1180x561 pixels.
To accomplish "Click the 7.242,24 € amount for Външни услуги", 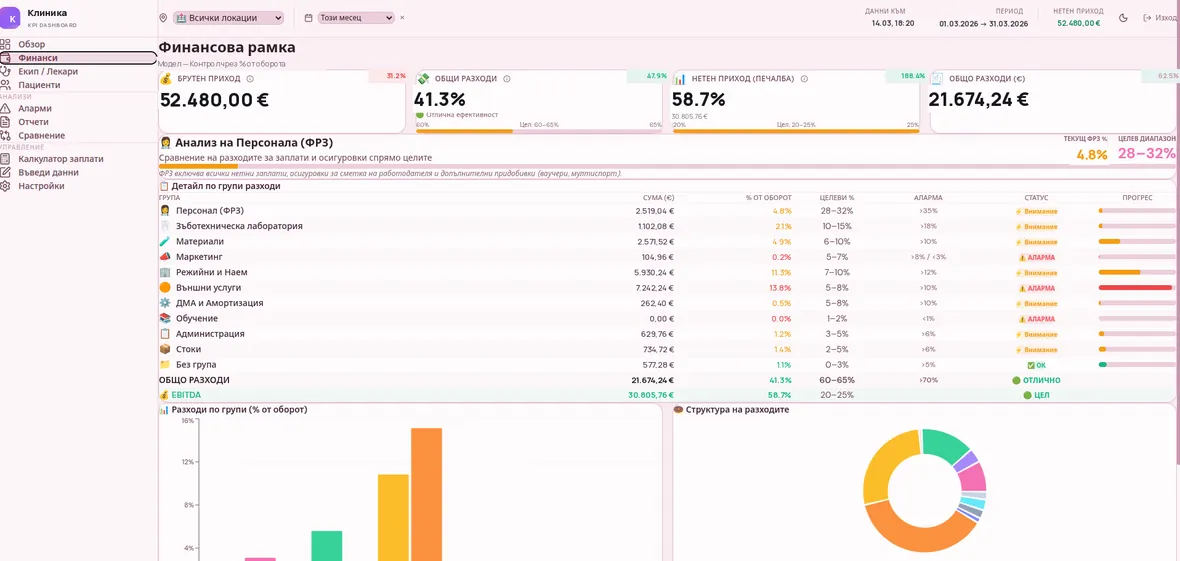I will click(655, 288).
